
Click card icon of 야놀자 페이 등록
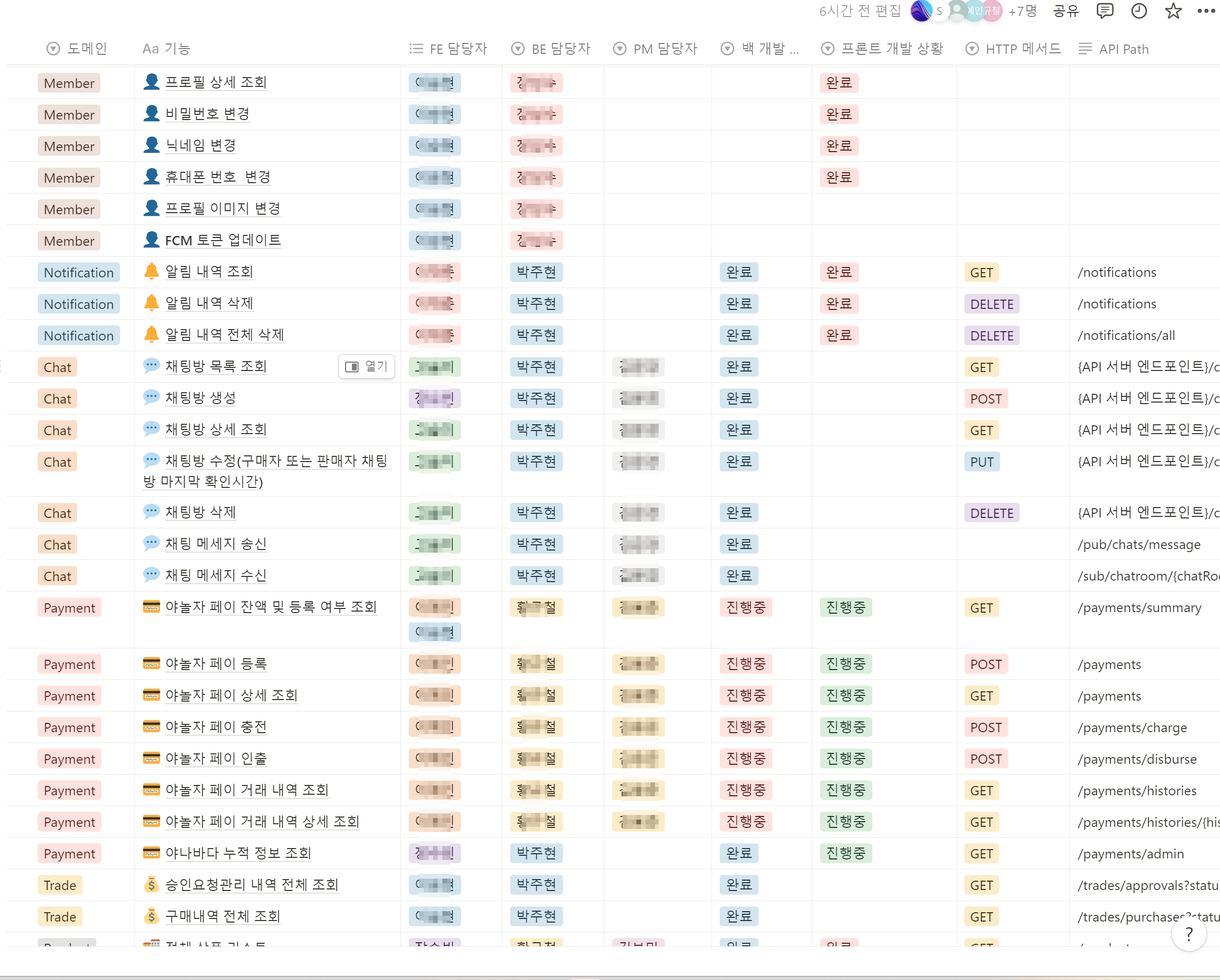pyautogui.click(x=151, y=663)
